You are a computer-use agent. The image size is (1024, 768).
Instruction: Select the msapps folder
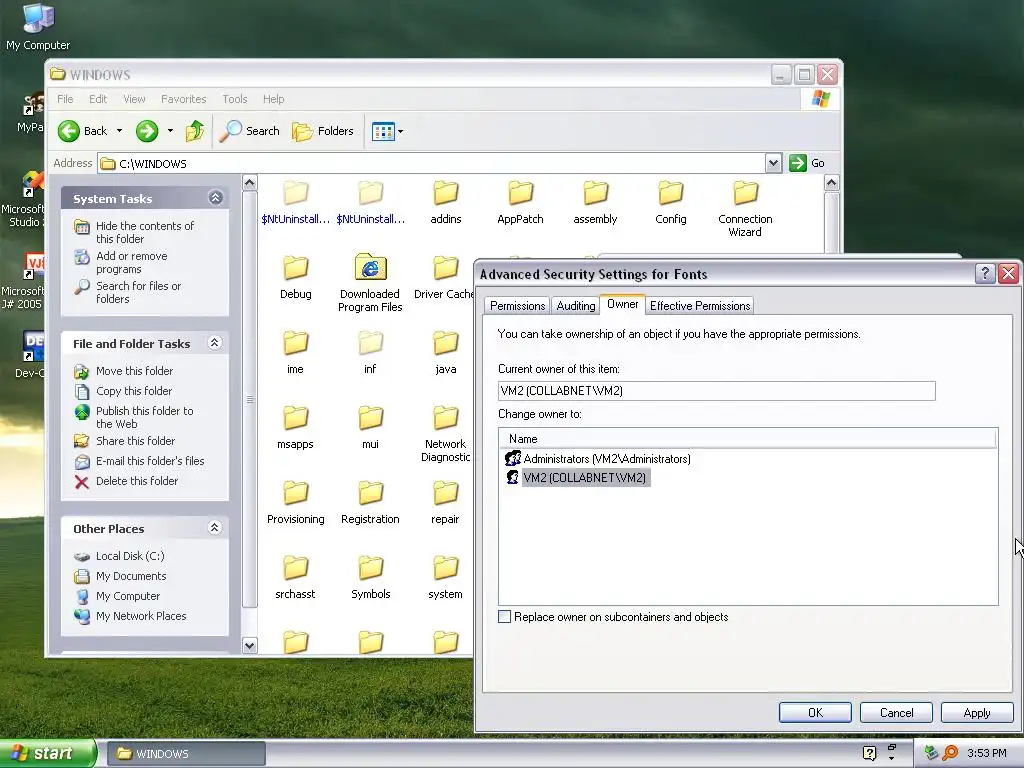(x=295, y=428)
